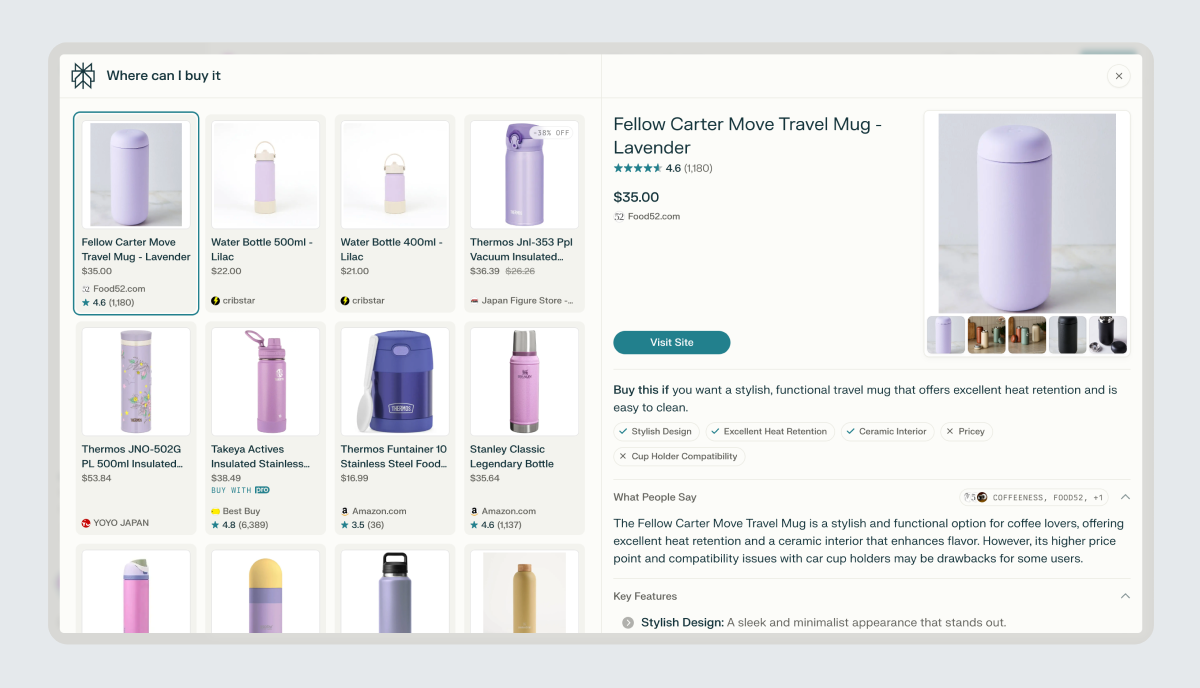The width and height of the screenshot is (1200, 688).
Task: Click the Amazon icon under Thermos Funtainer
Action: (x=345, y=511)
